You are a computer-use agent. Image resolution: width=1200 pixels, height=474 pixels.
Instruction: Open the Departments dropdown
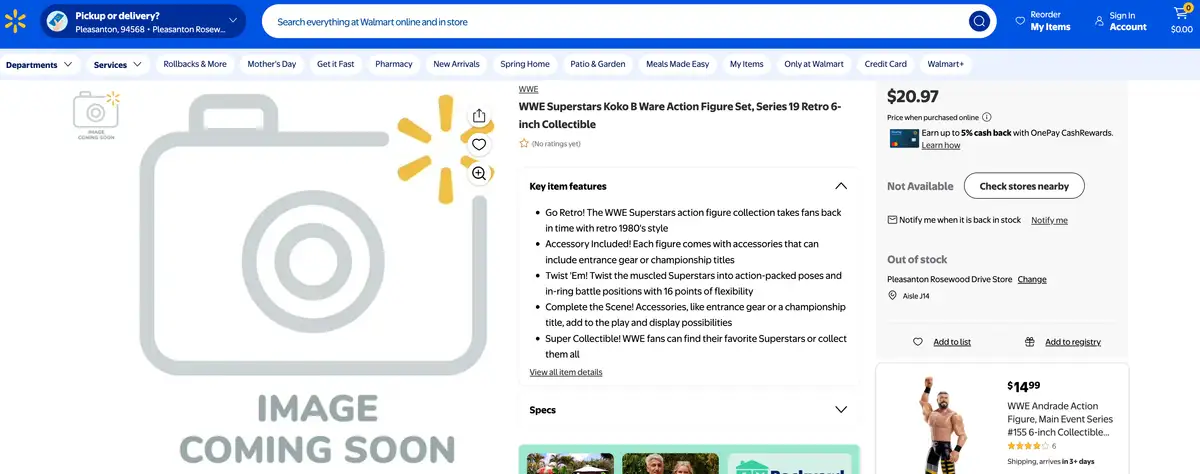[x=39, y=64]
